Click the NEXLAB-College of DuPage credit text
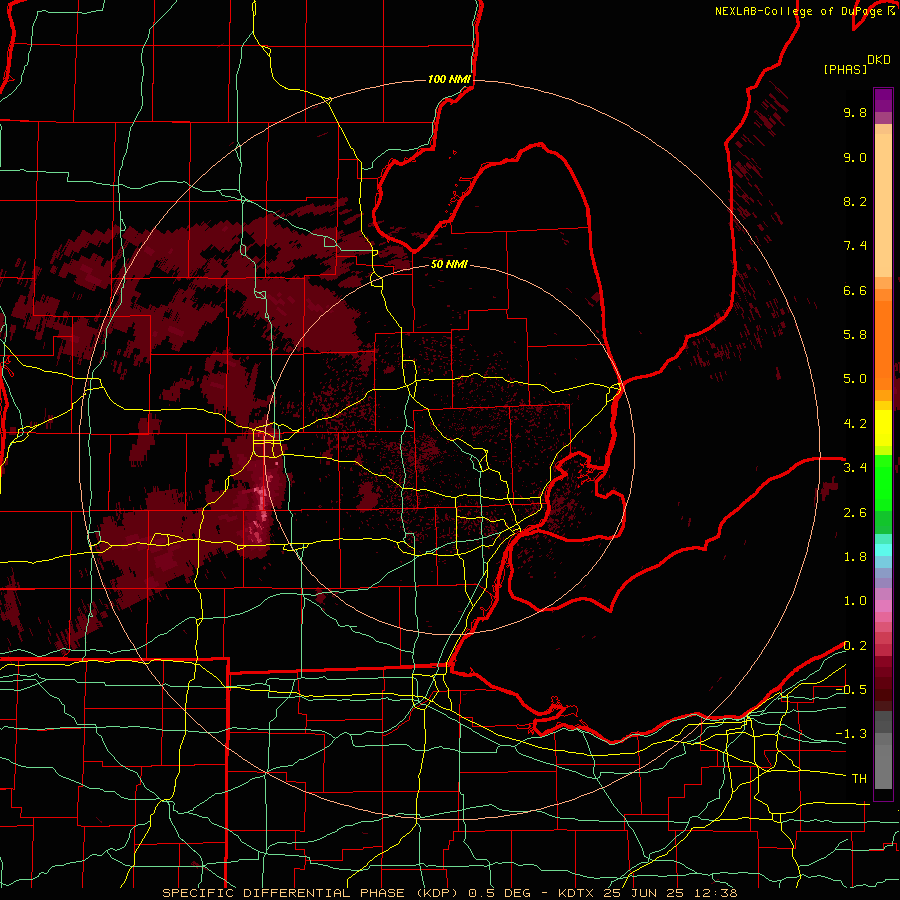This screenshot has height=900, width=900. (x=801, y=11)
